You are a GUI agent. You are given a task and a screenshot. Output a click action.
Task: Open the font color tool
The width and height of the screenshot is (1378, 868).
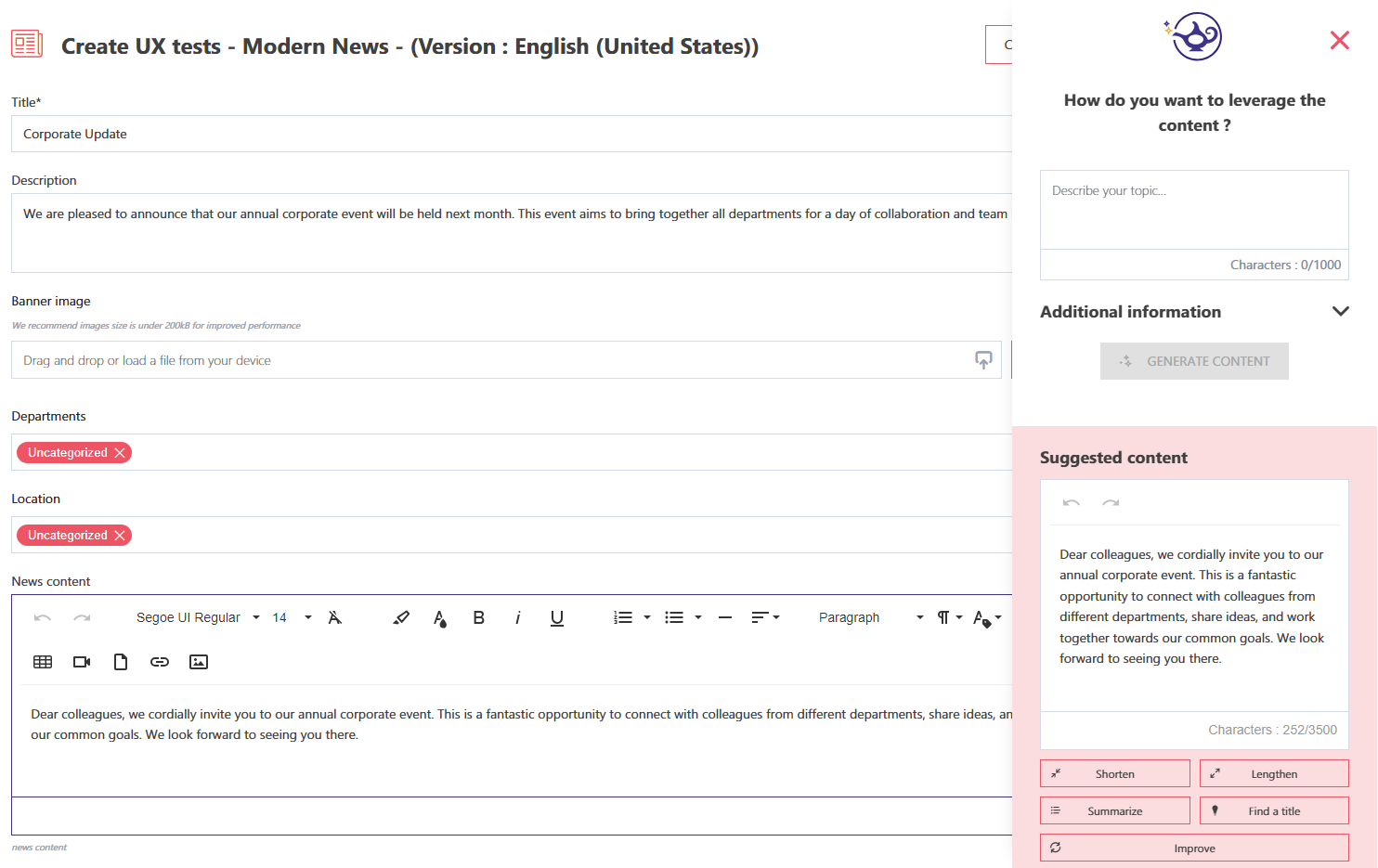tap(440, 618)
